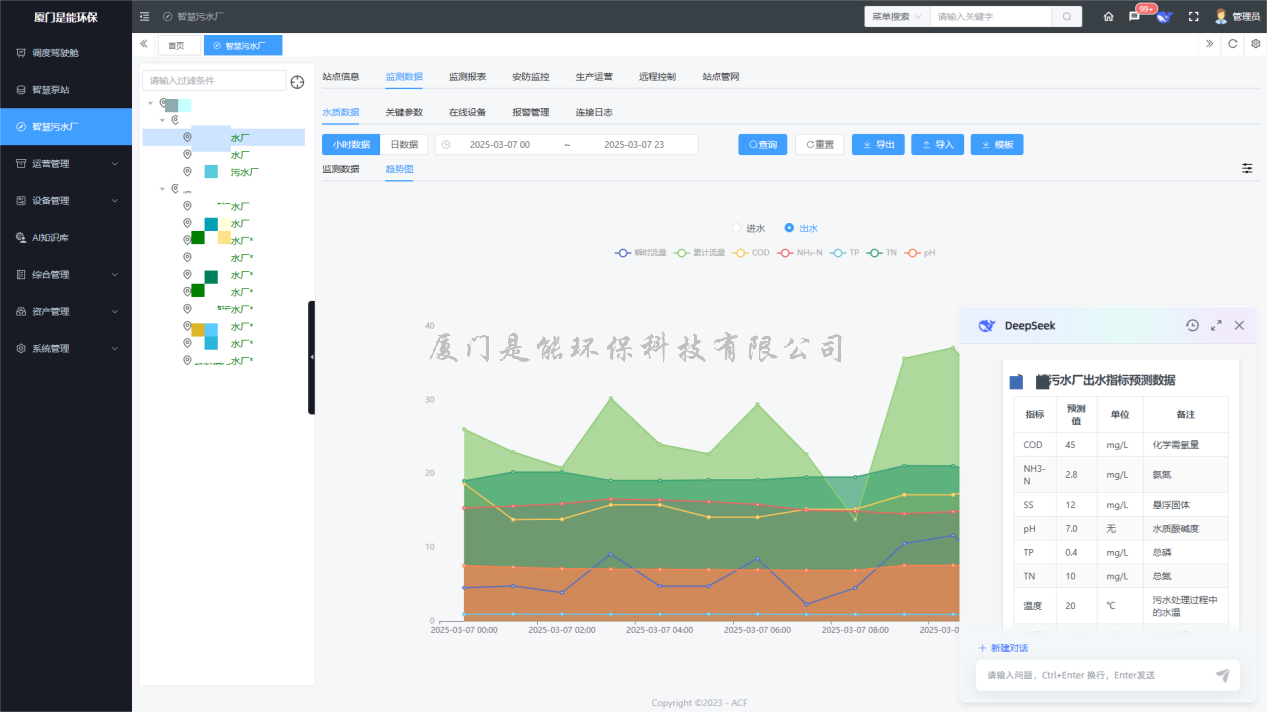Focus the DeepSeek question input box

click(x=1095, y=675)
